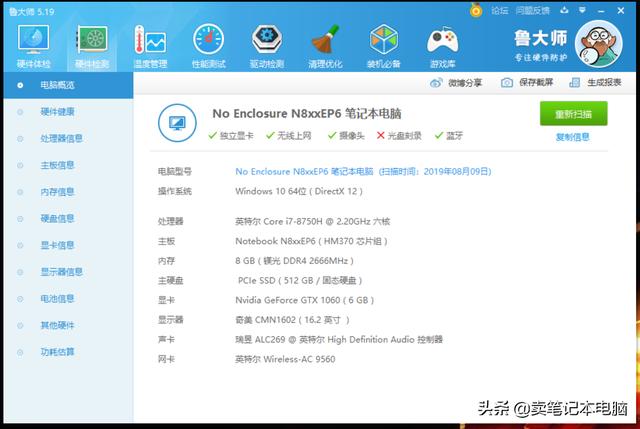Select 硬件检测 hardware detection icon
Image resolution: width=640 pixels, height=429 pixels.
click(92, 41)
